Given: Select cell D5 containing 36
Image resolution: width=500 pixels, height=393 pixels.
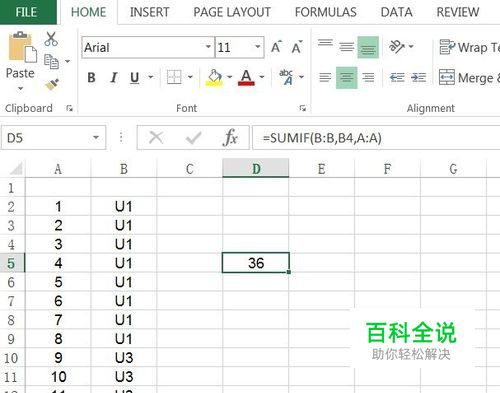Looking at the screenshot, I should pyautogui.click(x=256, y=263).
